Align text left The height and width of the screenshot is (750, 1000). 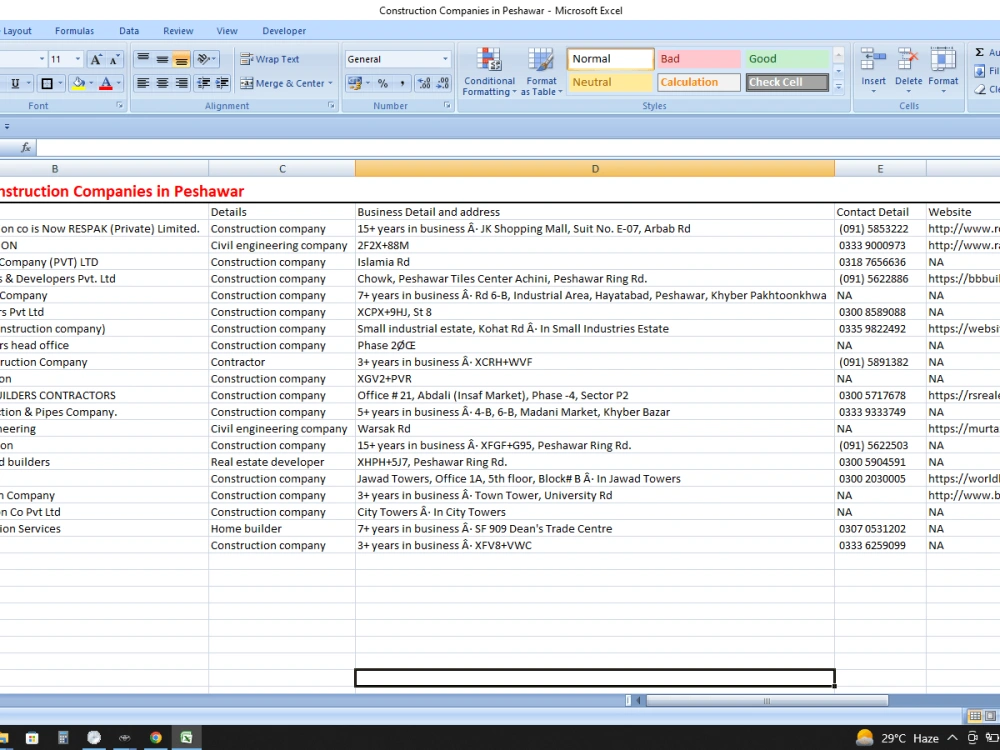143,83
